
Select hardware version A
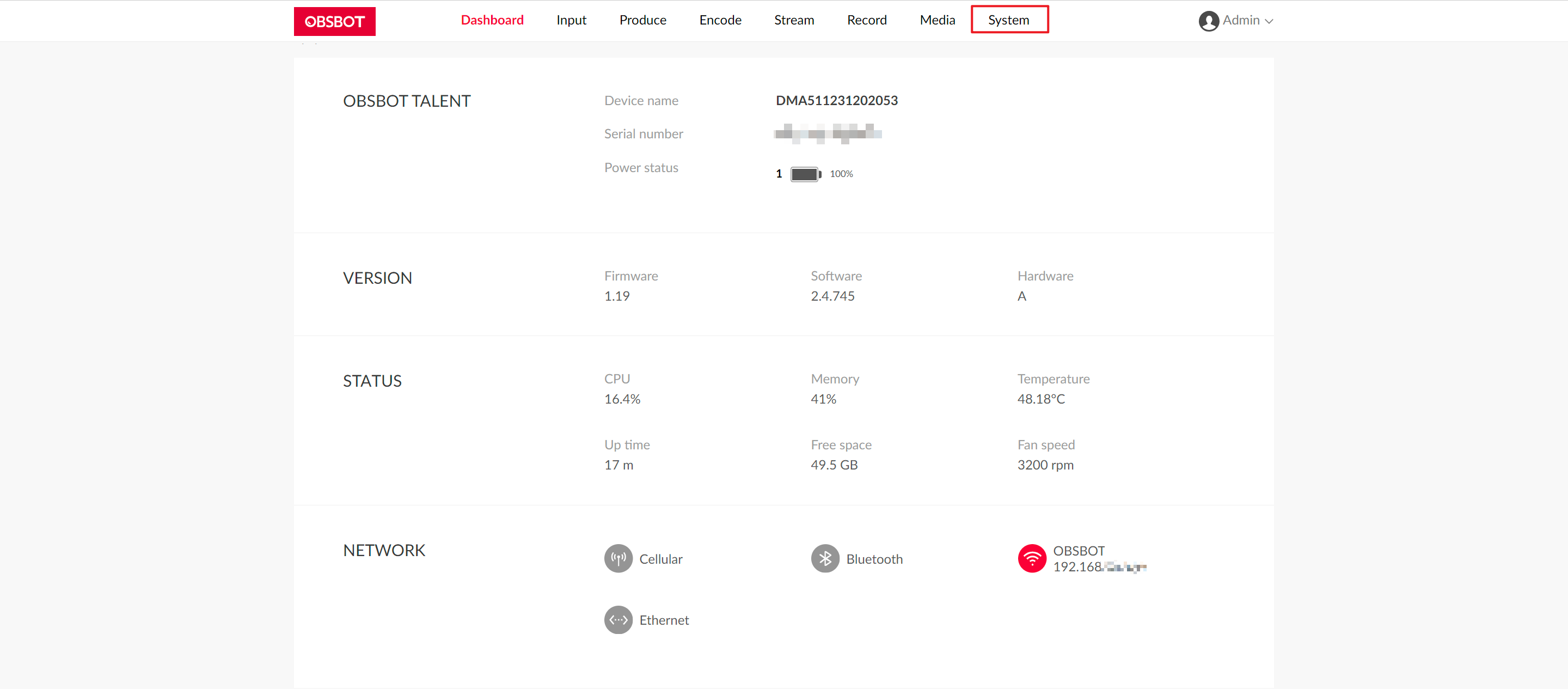(1021, 296)
